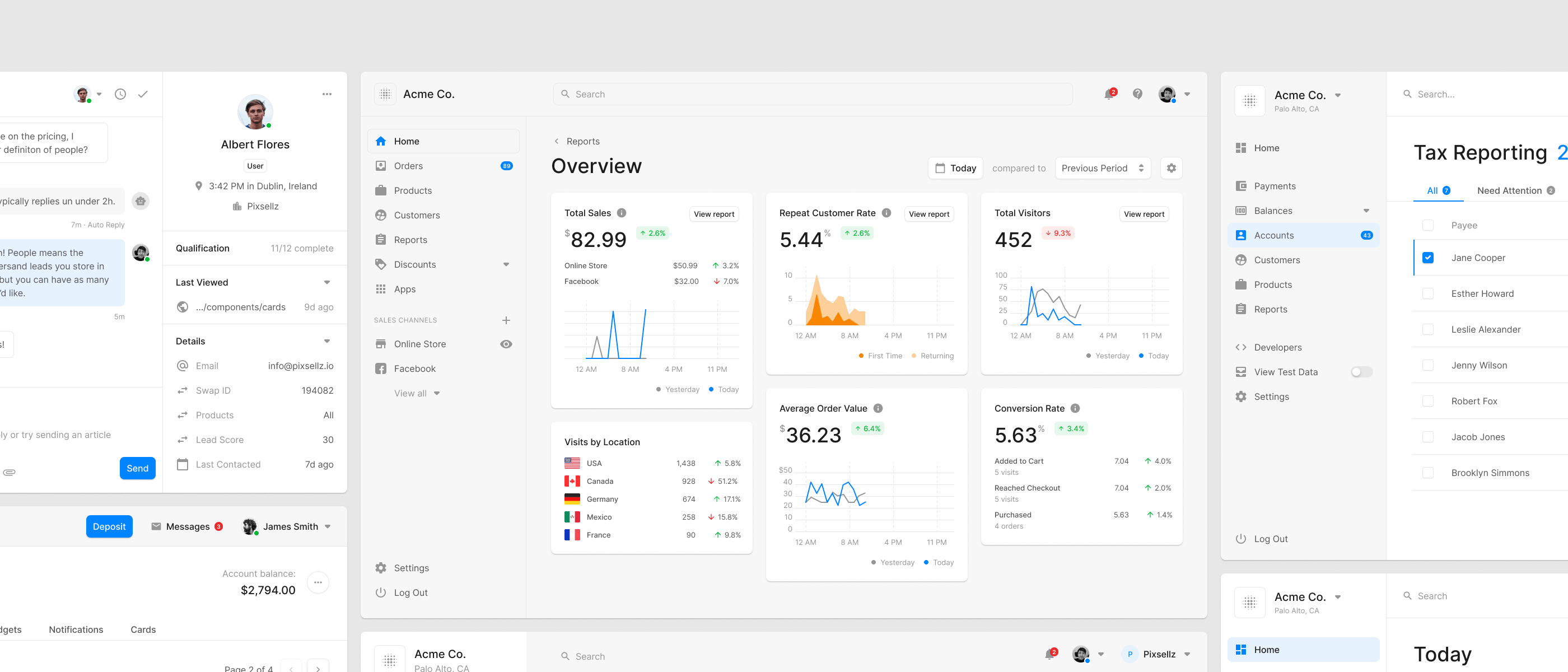Viewport: 1568px width, 672px height.
Task: Open the notifications bell with 2 alerts
Action: coord(1108,94)
